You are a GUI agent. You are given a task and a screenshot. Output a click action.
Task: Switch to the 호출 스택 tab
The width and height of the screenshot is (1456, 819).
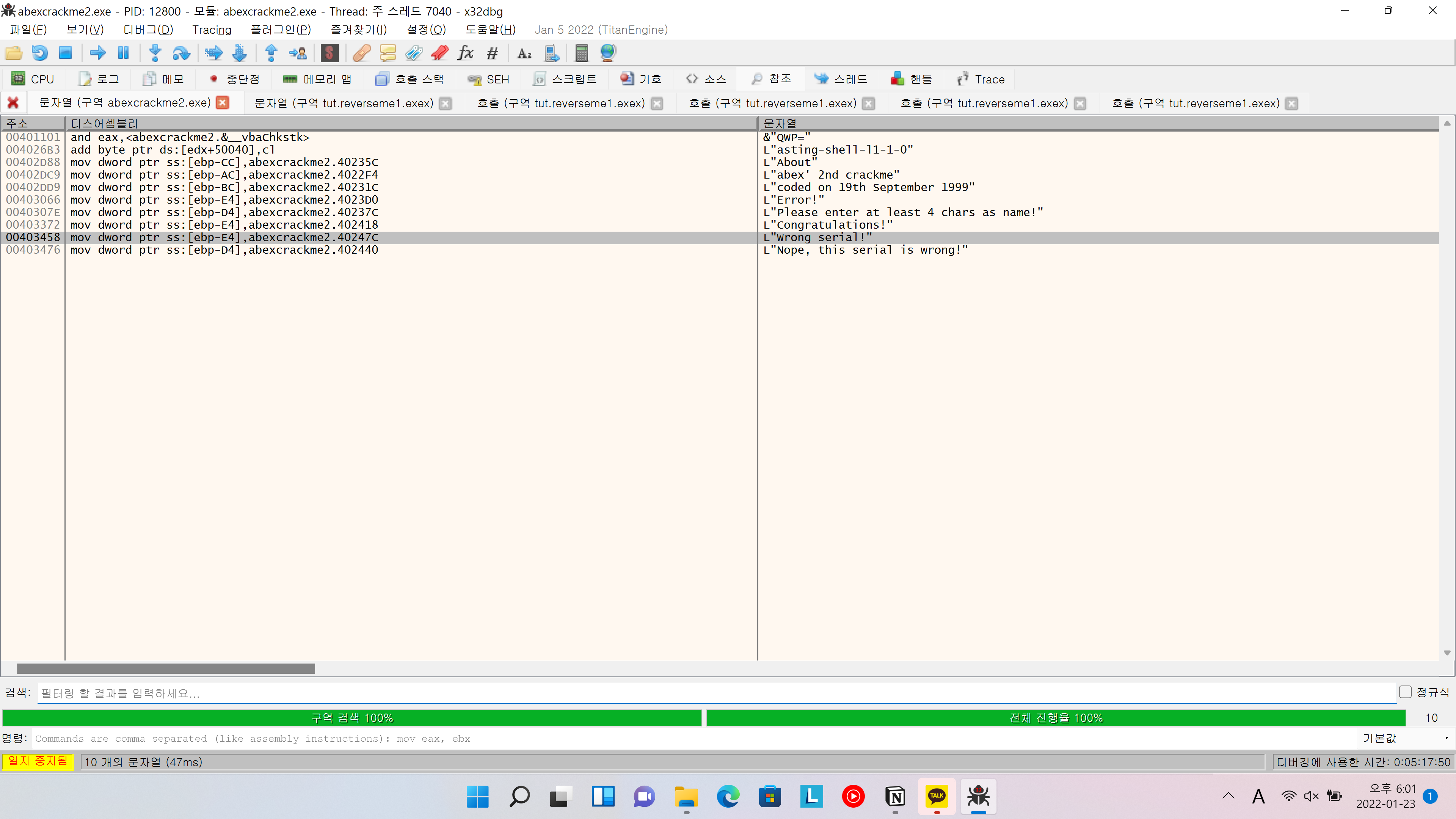[x=410, y=79]
